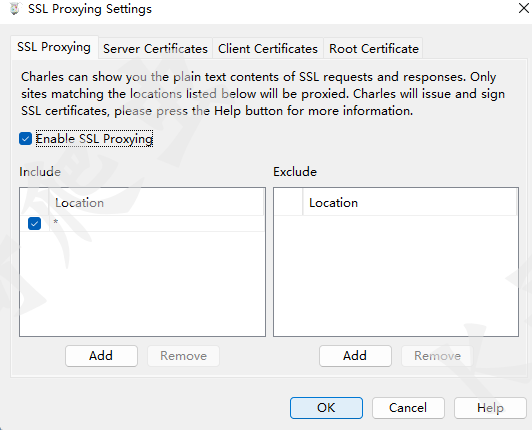
Task: Open the Root Certificate tab
Action: pos(374,49)
